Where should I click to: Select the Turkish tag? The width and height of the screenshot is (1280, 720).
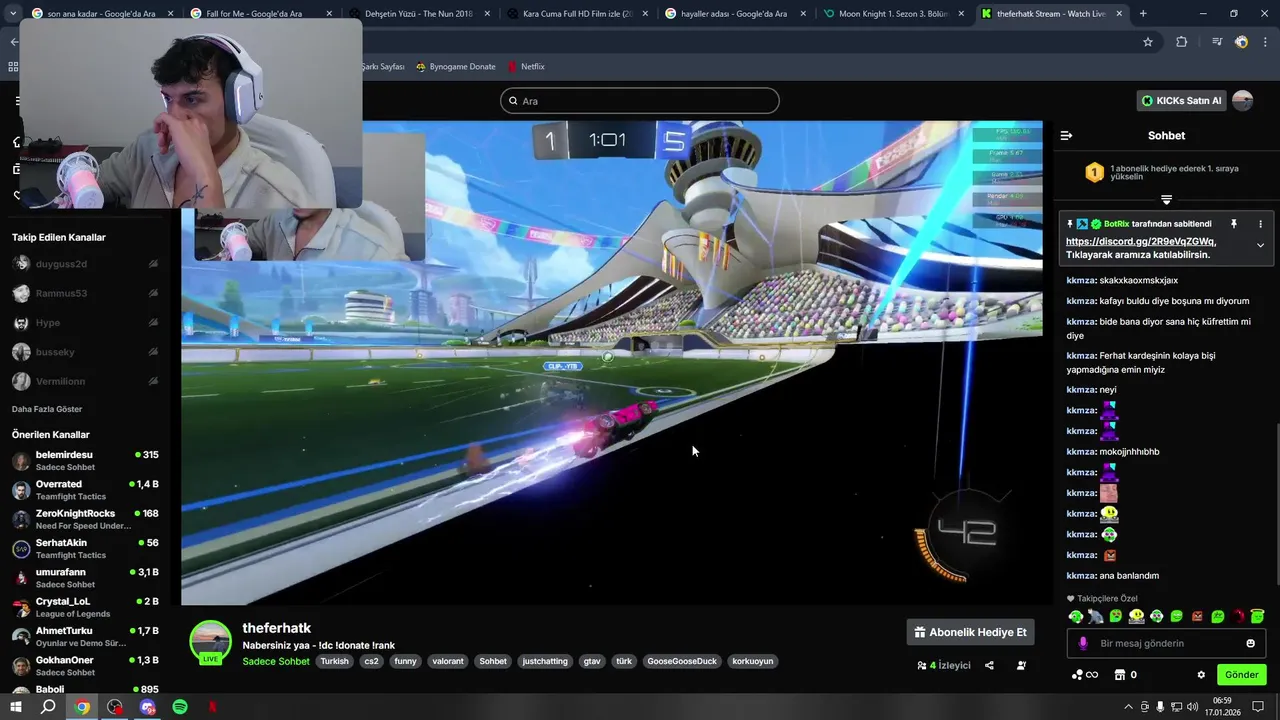(x=334, y=661)
